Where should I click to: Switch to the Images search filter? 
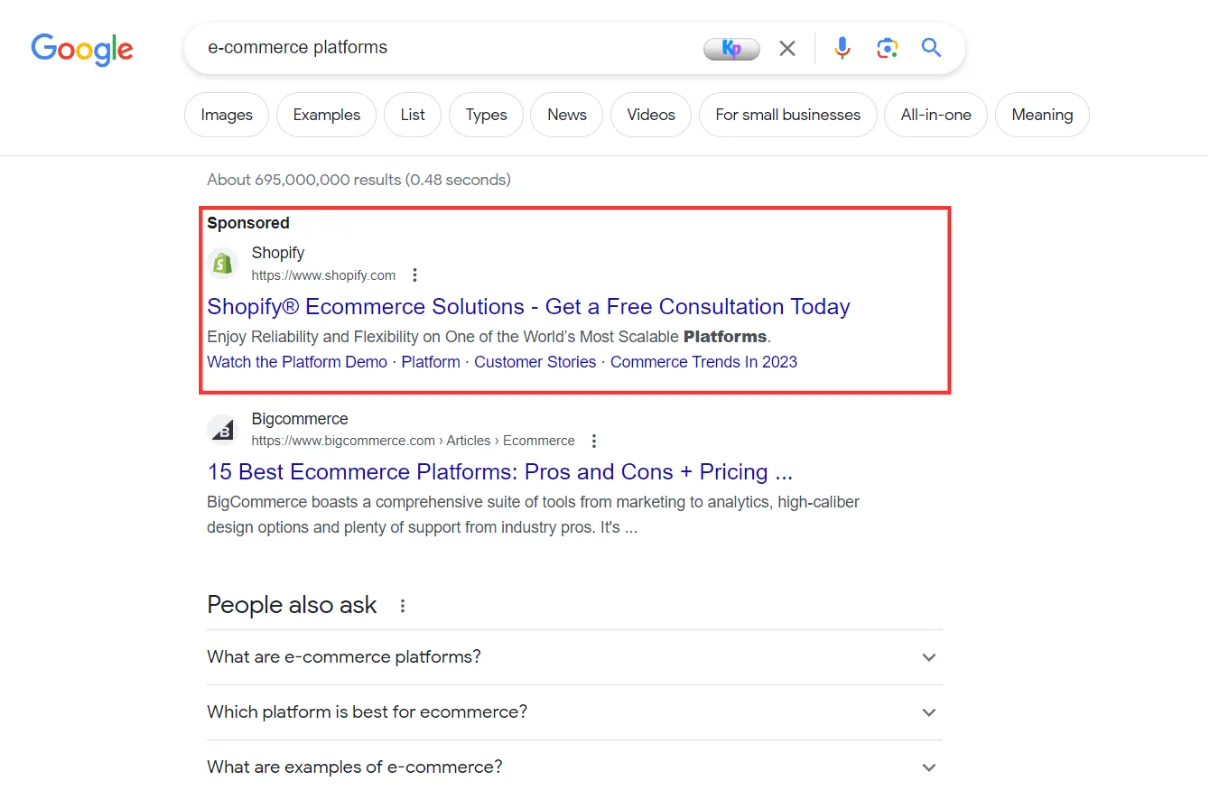(226, 114)
